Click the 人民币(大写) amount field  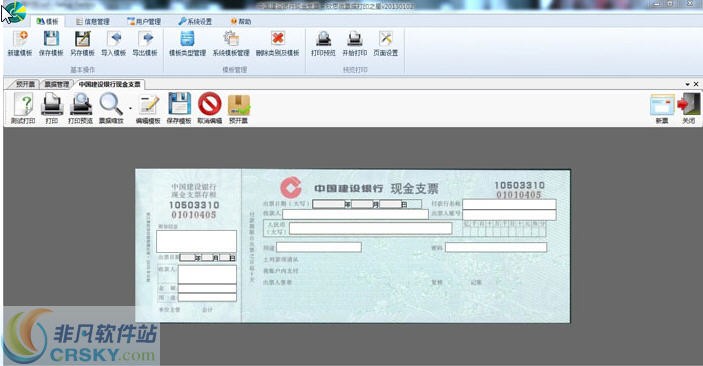[x=371, y=228]
